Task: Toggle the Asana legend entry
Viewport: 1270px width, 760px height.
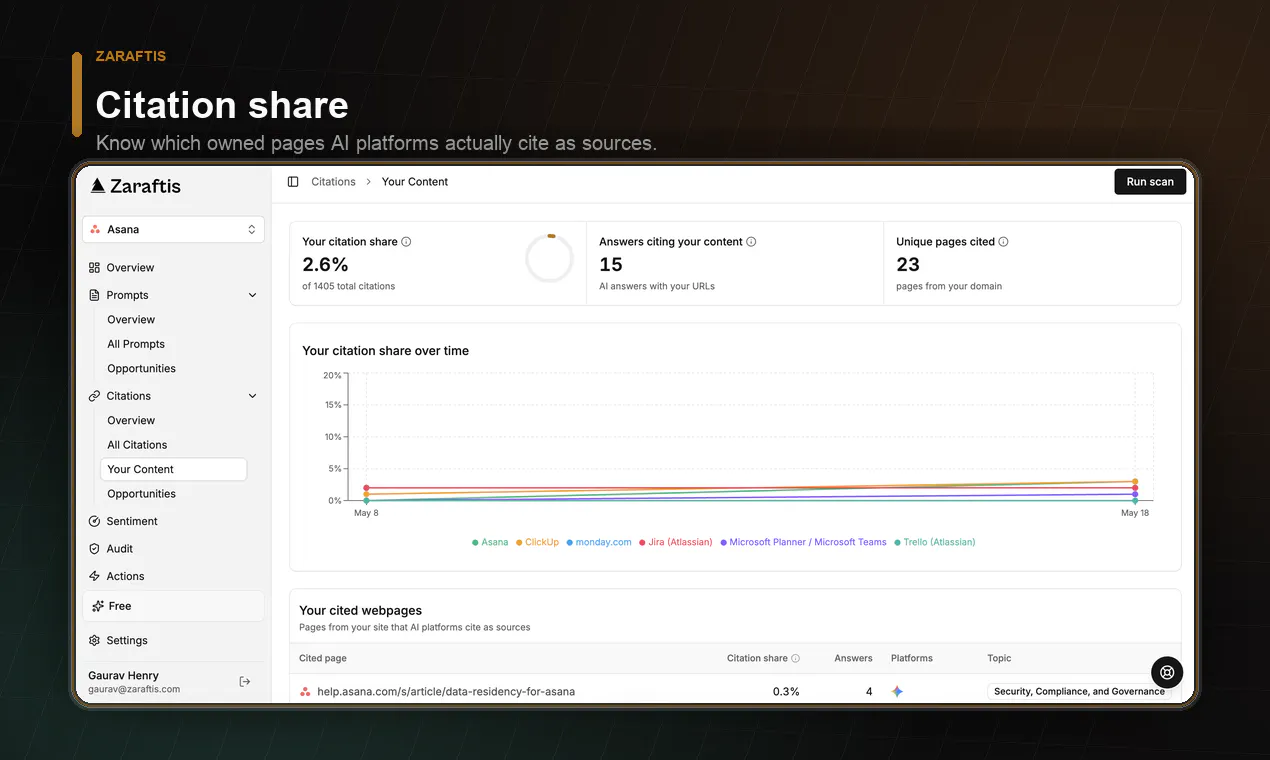Action: (x=490, y=542)
